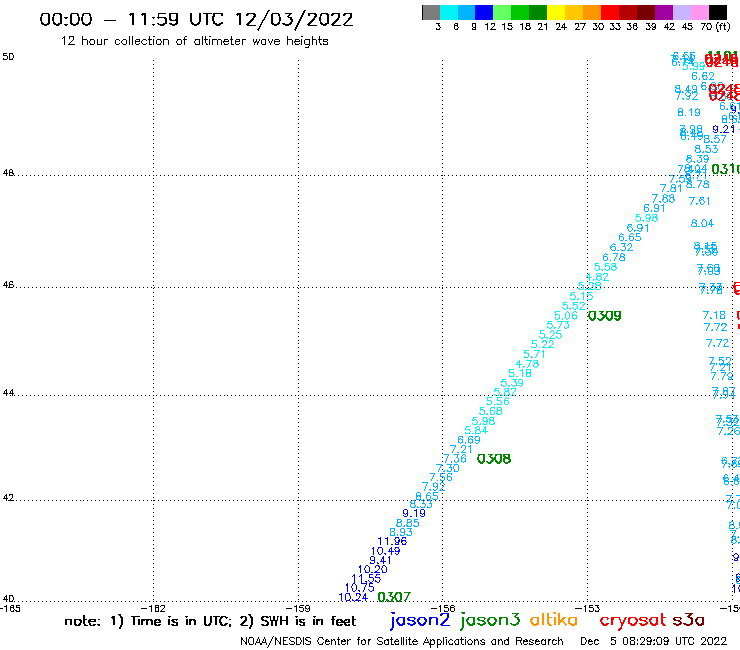
Task: Click the pink swatch in the color scale
Action: point(699,12)
